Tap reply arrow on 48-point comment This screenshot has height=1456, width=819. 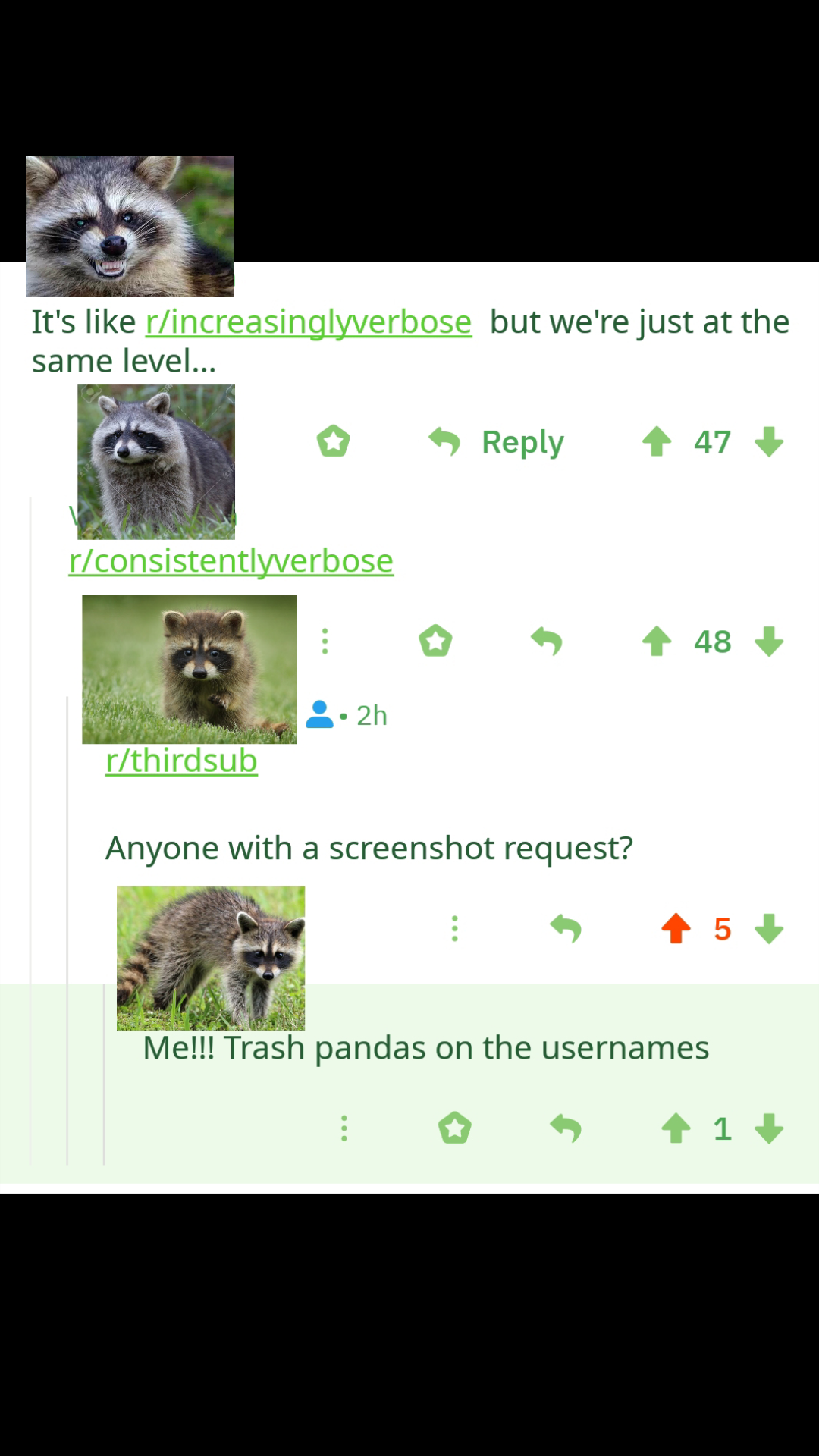(x=547, y=642)
